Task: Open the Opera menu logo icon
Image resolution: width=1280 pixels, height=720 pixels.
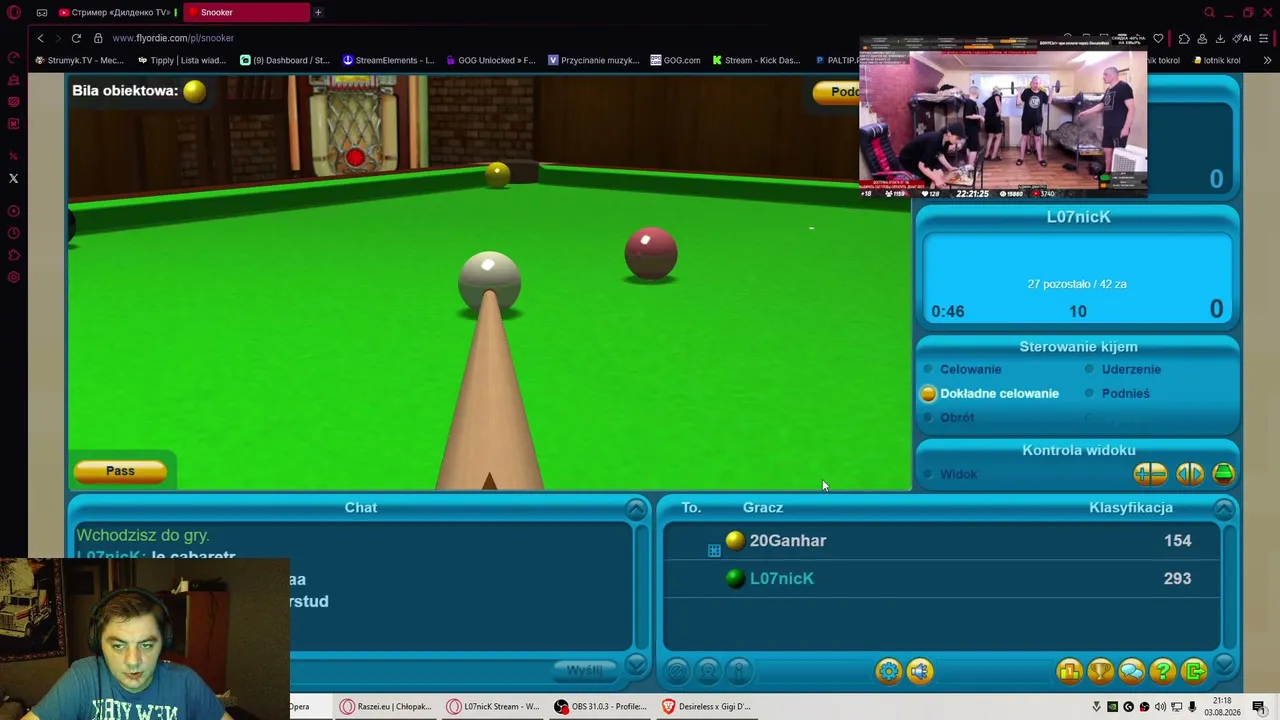Action: pyautogui.click(x=14, y=12)
